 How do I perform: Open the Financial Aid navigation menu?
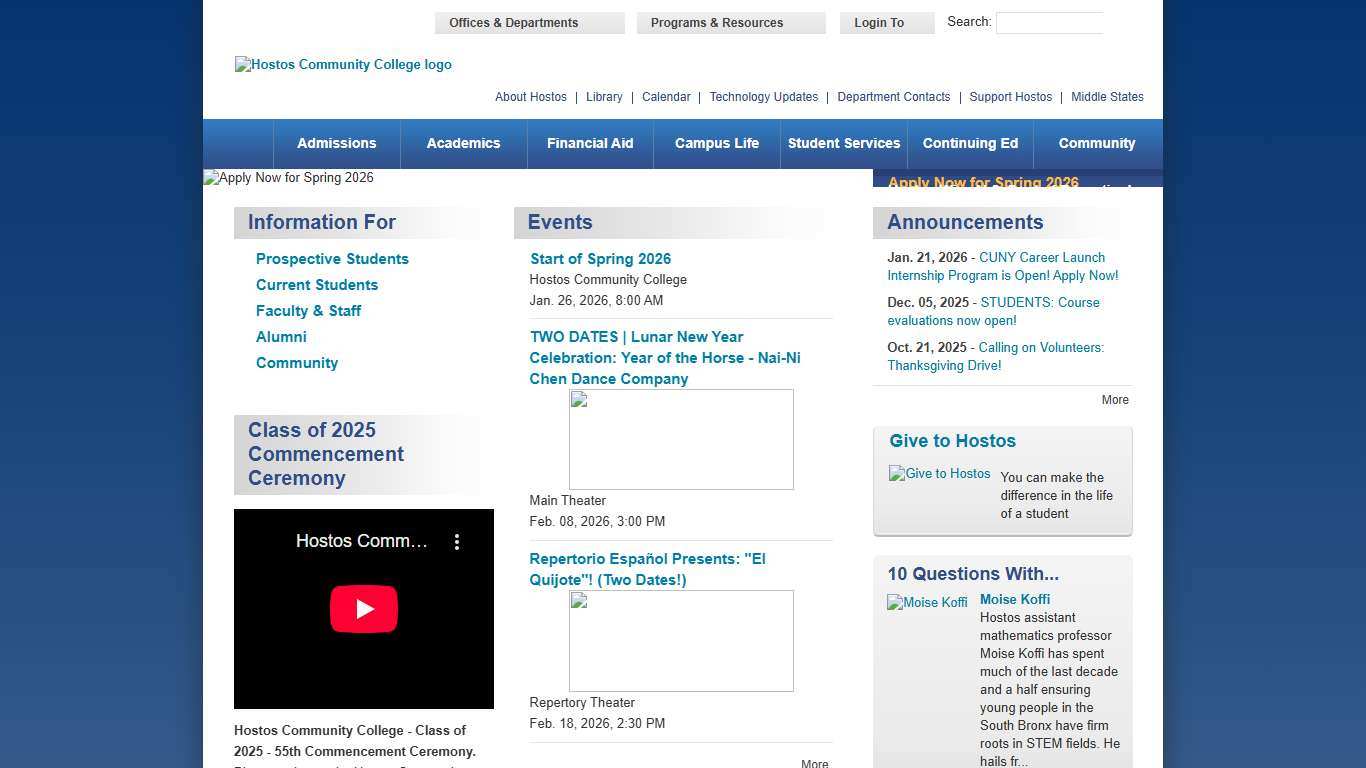coord(590,144)
